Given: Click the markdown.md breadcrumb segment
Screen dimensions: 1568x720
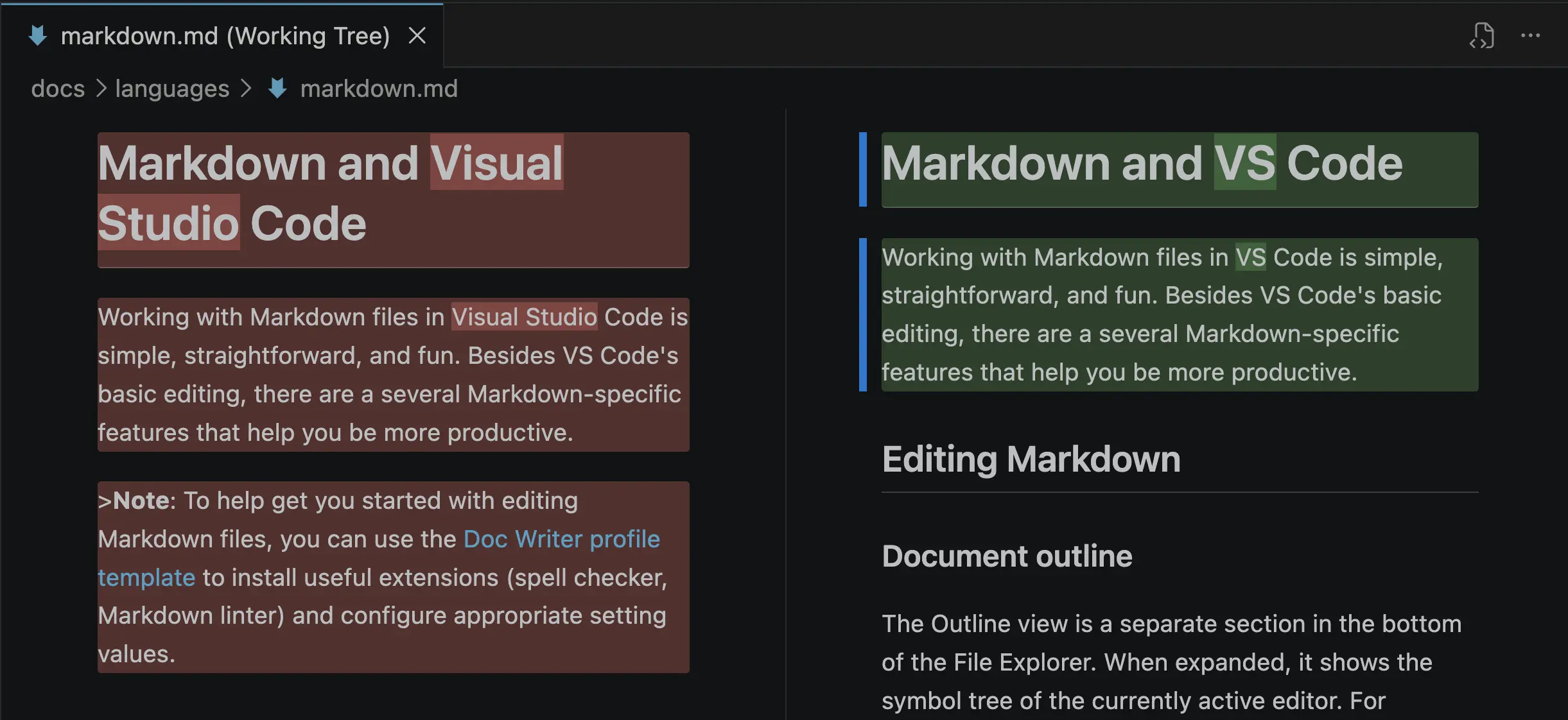Looking at the screenshot, I should (x=379, y=89).
